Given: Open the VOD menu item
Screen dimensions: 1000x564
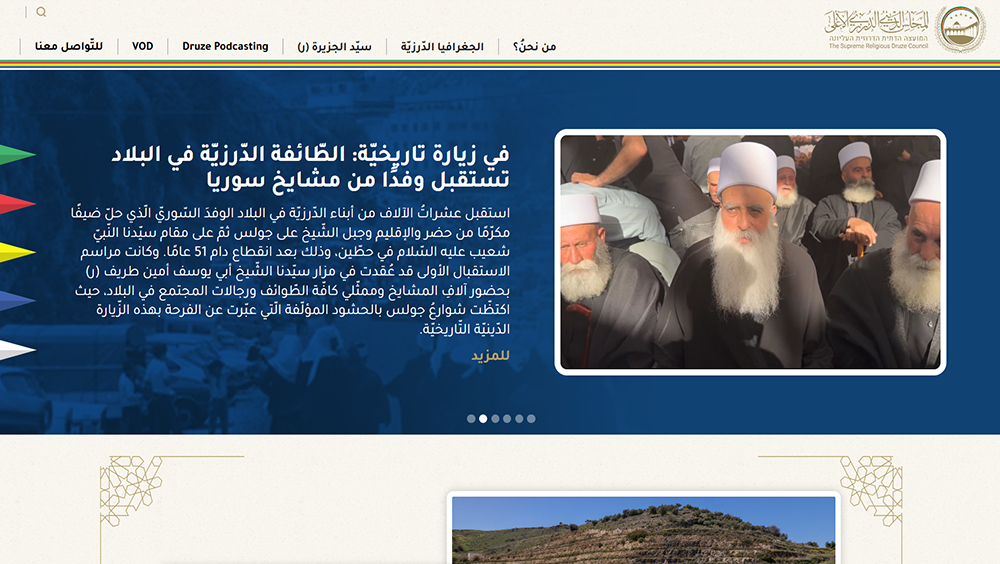Looking at the screenshot, I should click(142, 47).
